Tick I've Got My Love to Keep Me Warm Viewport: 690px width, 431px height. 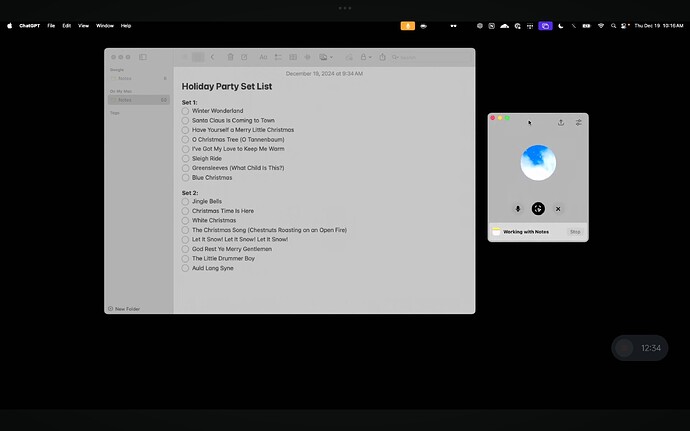(x=185, y=149)
